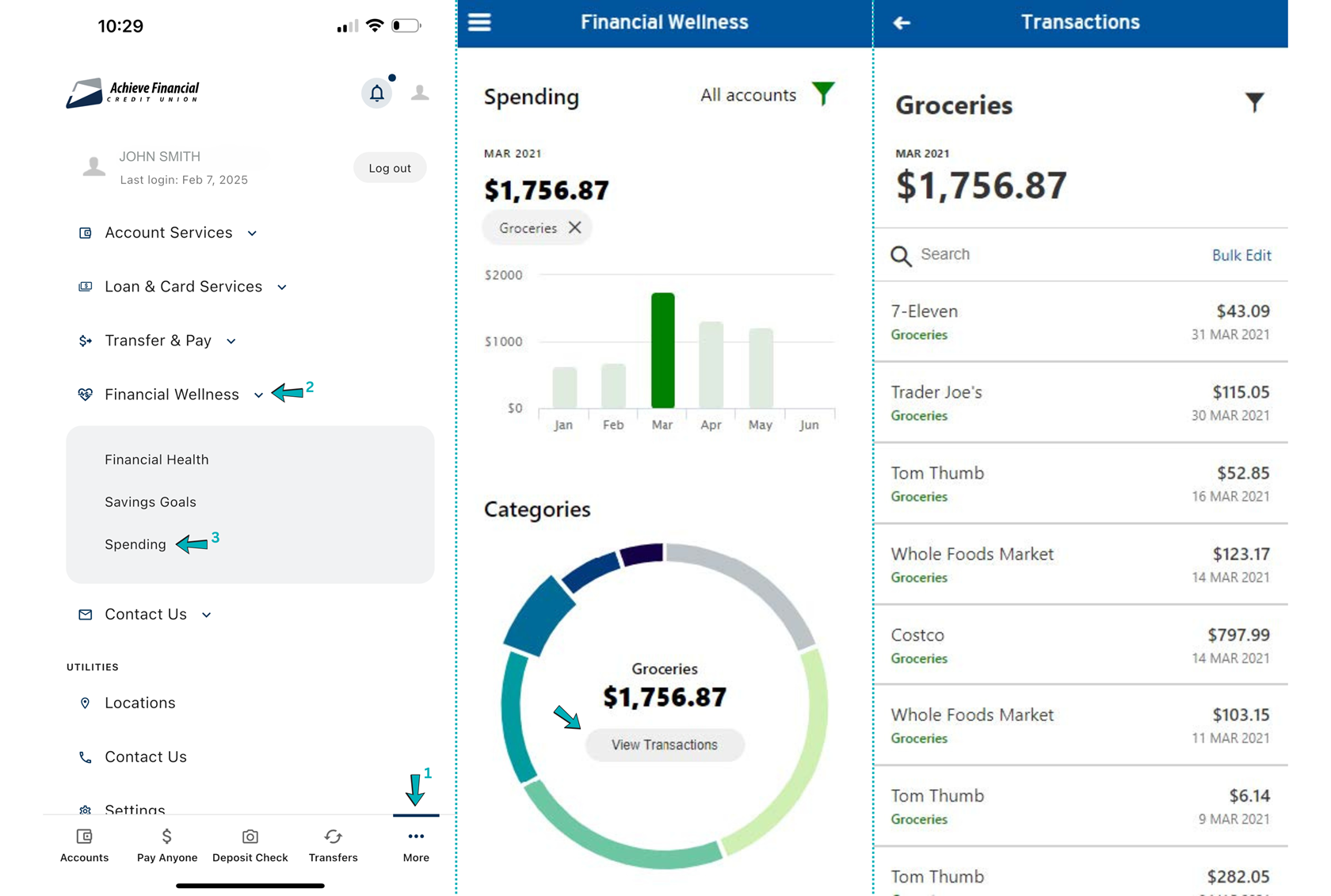Click the Transfer & Pay dollar-arrow icon
Image resolution: width=1331 pixels, height=896 pixels.
(x=86, y=341)
